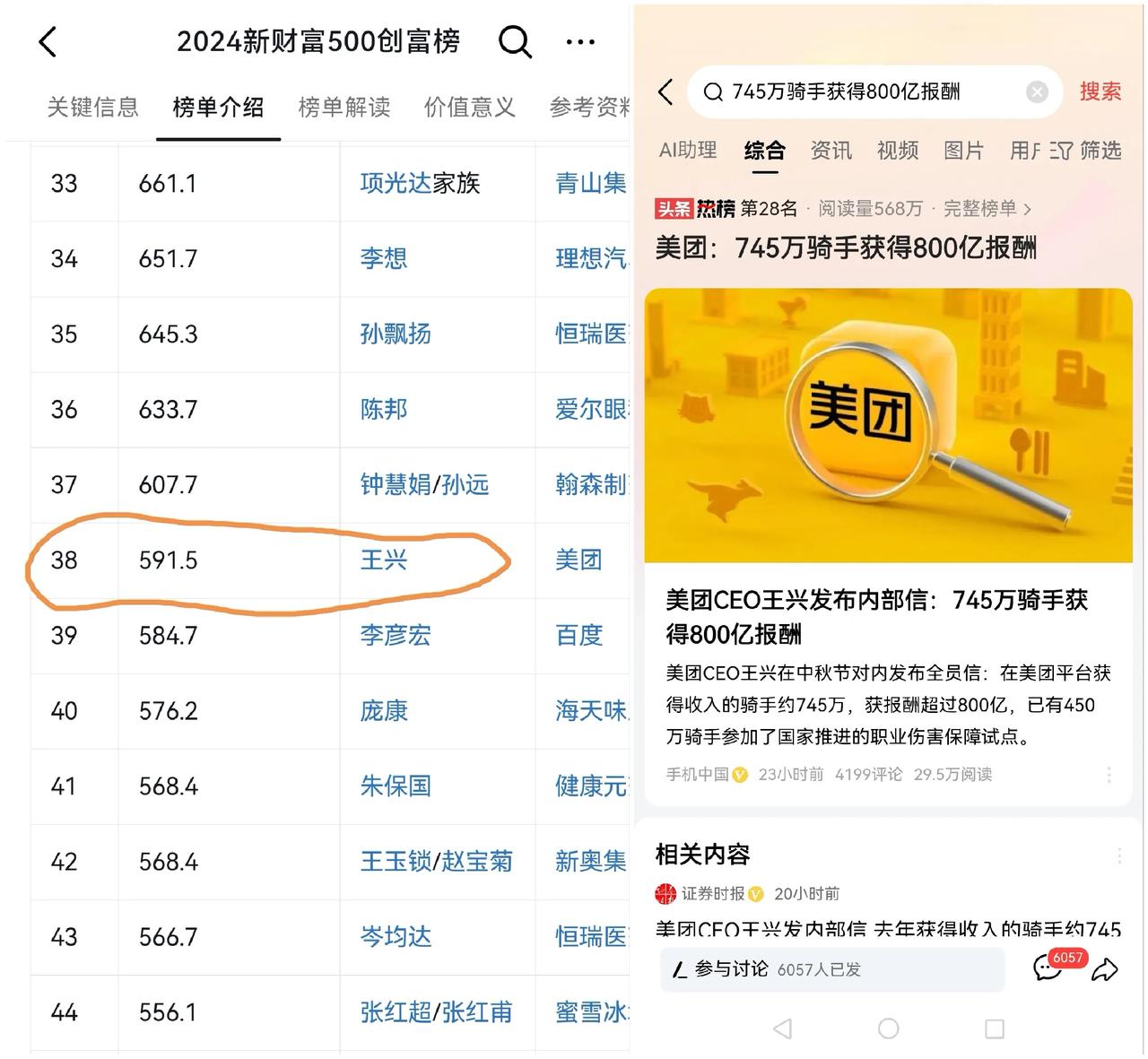This screenshot has width=1148, height=1059.
Task: Click the 张红超 name link in row 44
Action: (x=396, y=1012)
